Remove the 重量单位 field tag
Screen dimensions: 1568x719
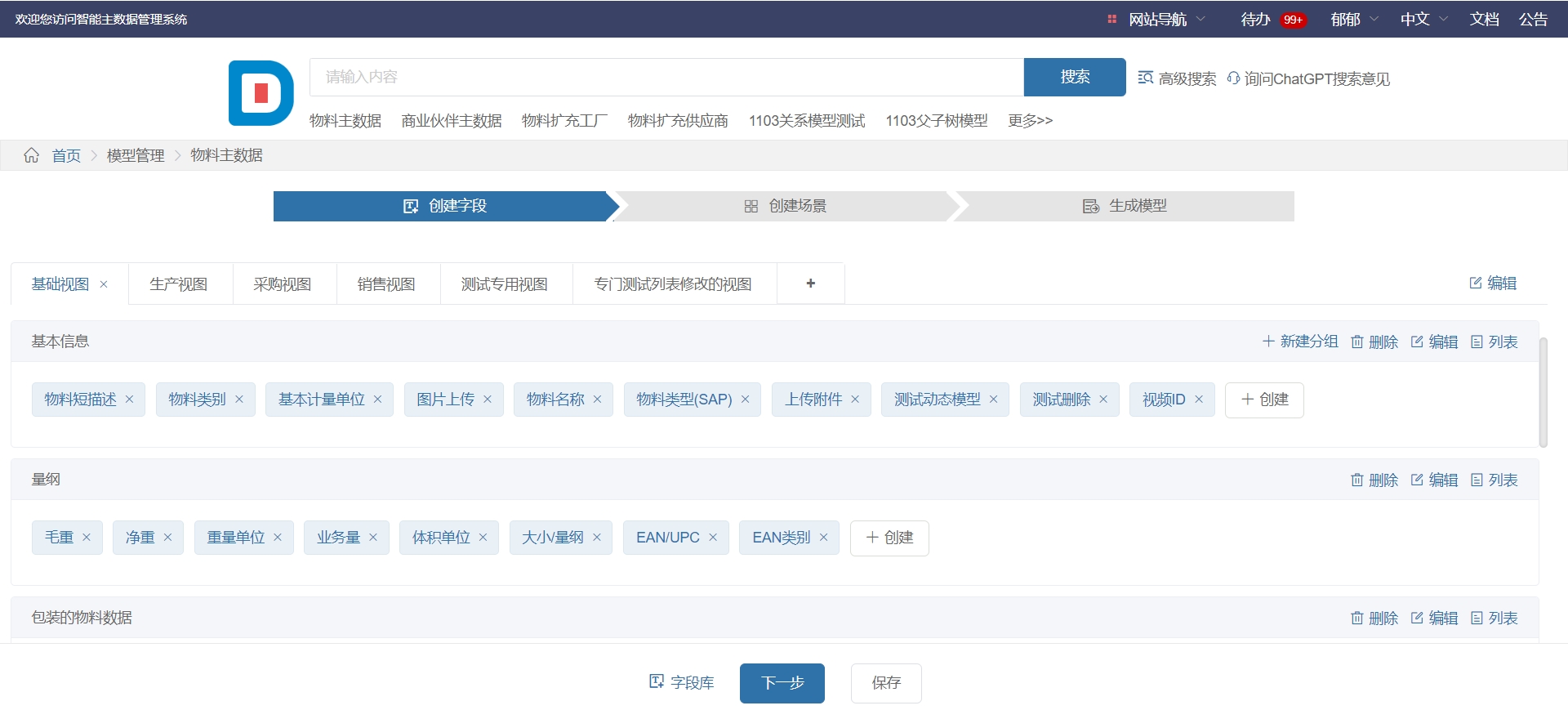(278, 538)
